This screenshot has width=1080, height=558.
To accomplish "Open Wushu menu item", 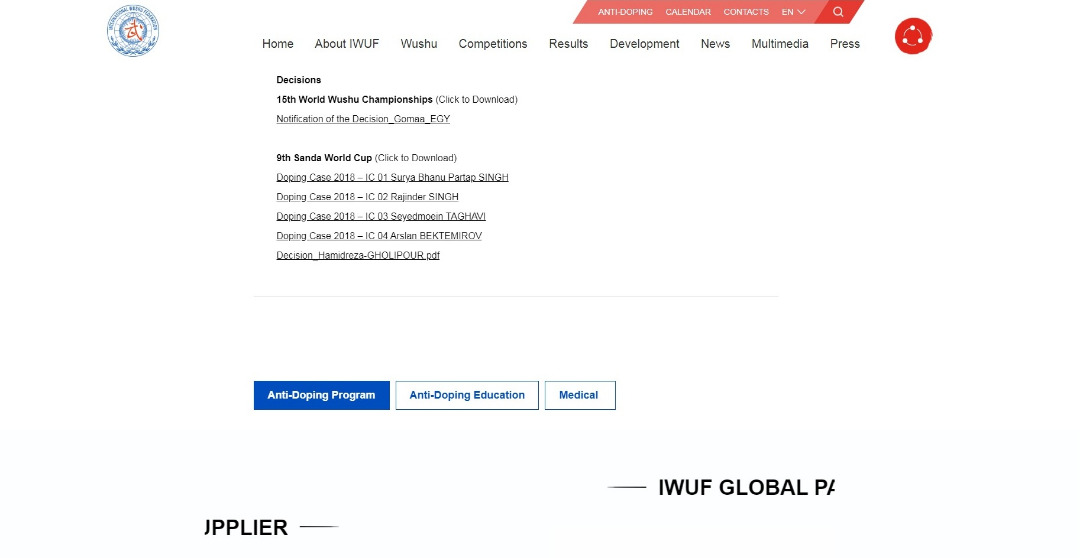I will (x=419, y=43).
